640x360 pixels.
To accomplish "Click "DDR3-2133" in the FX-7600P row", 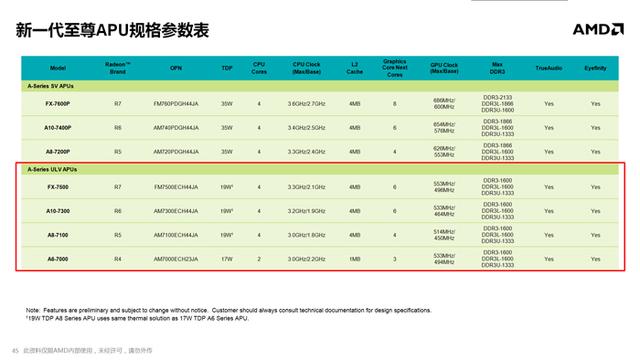I will click(x=497, y=98).
